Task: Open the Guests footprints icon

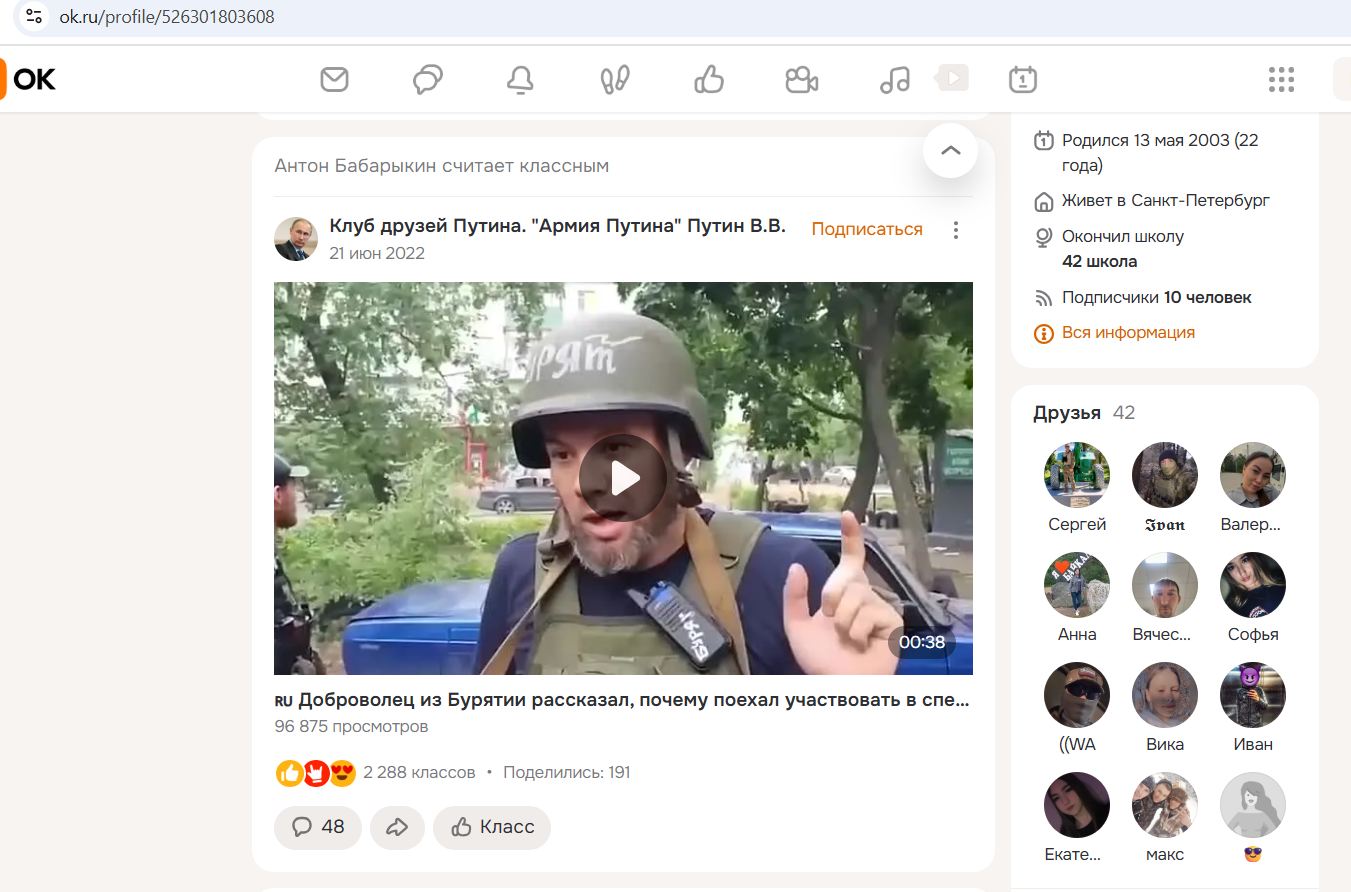Action: point(615,80)
